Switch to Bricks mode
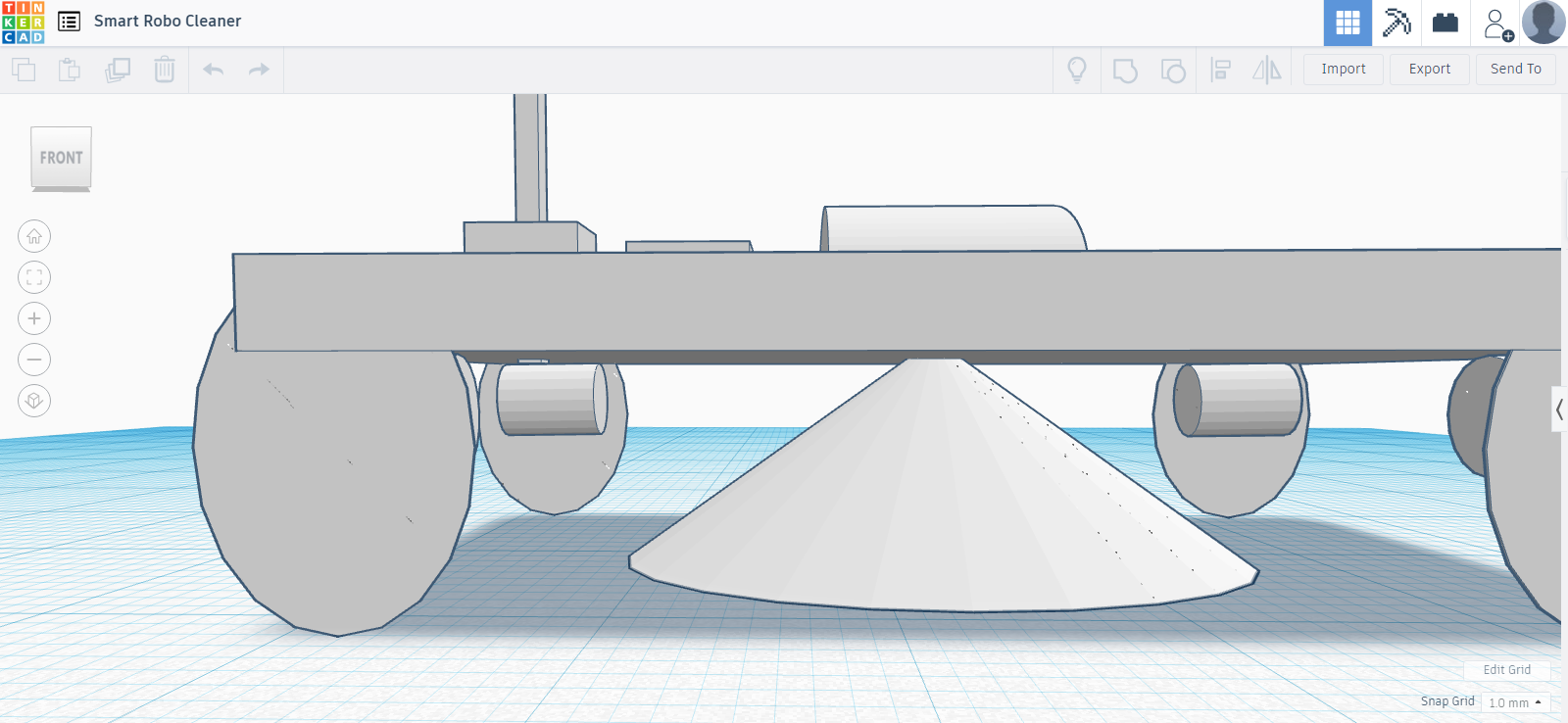This screenshot has height=723, width=1568. [x=1445, y=23]
